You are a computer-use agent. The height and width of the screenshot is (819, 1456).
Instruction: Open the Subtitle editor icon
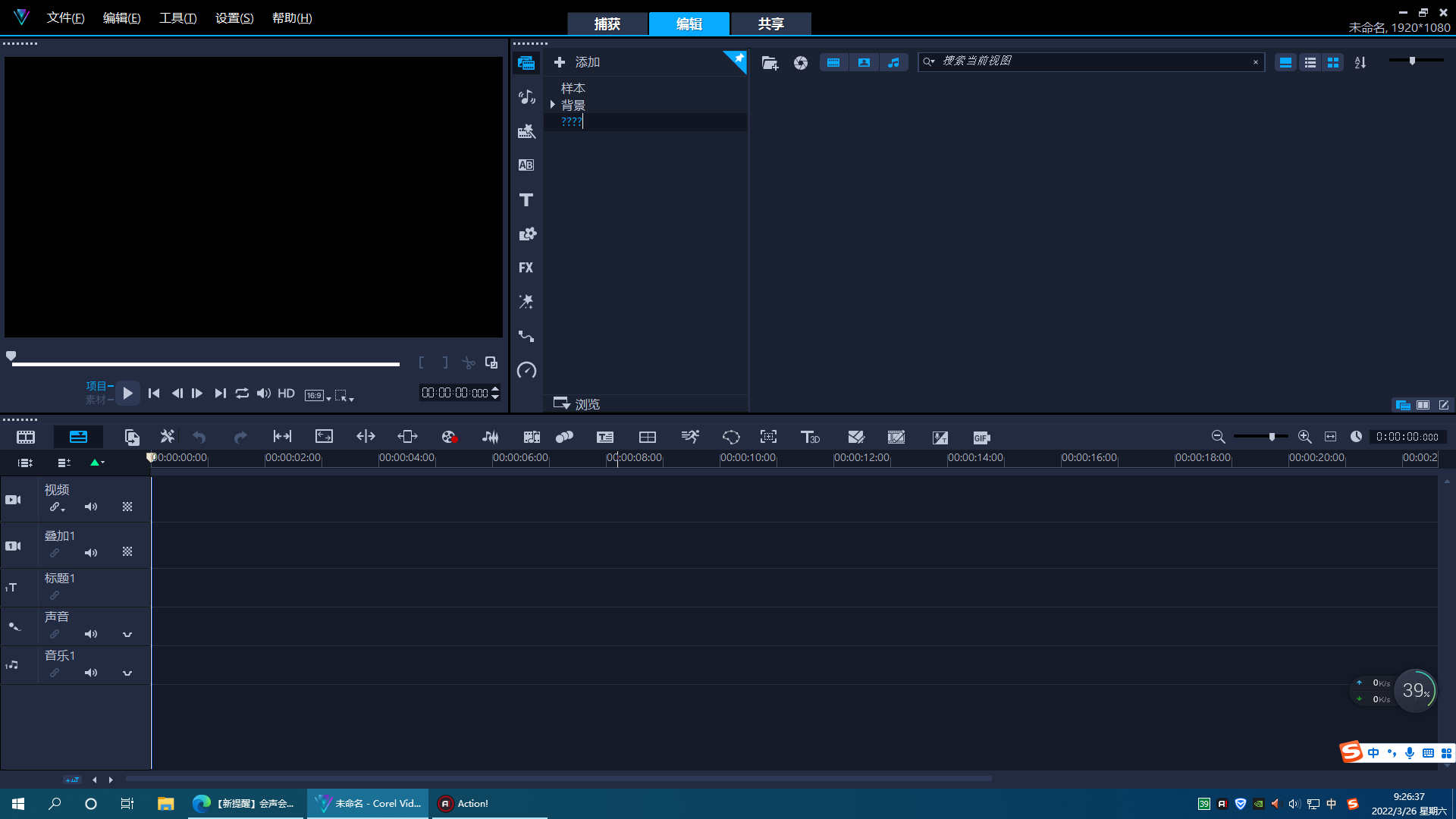point(605,438)
